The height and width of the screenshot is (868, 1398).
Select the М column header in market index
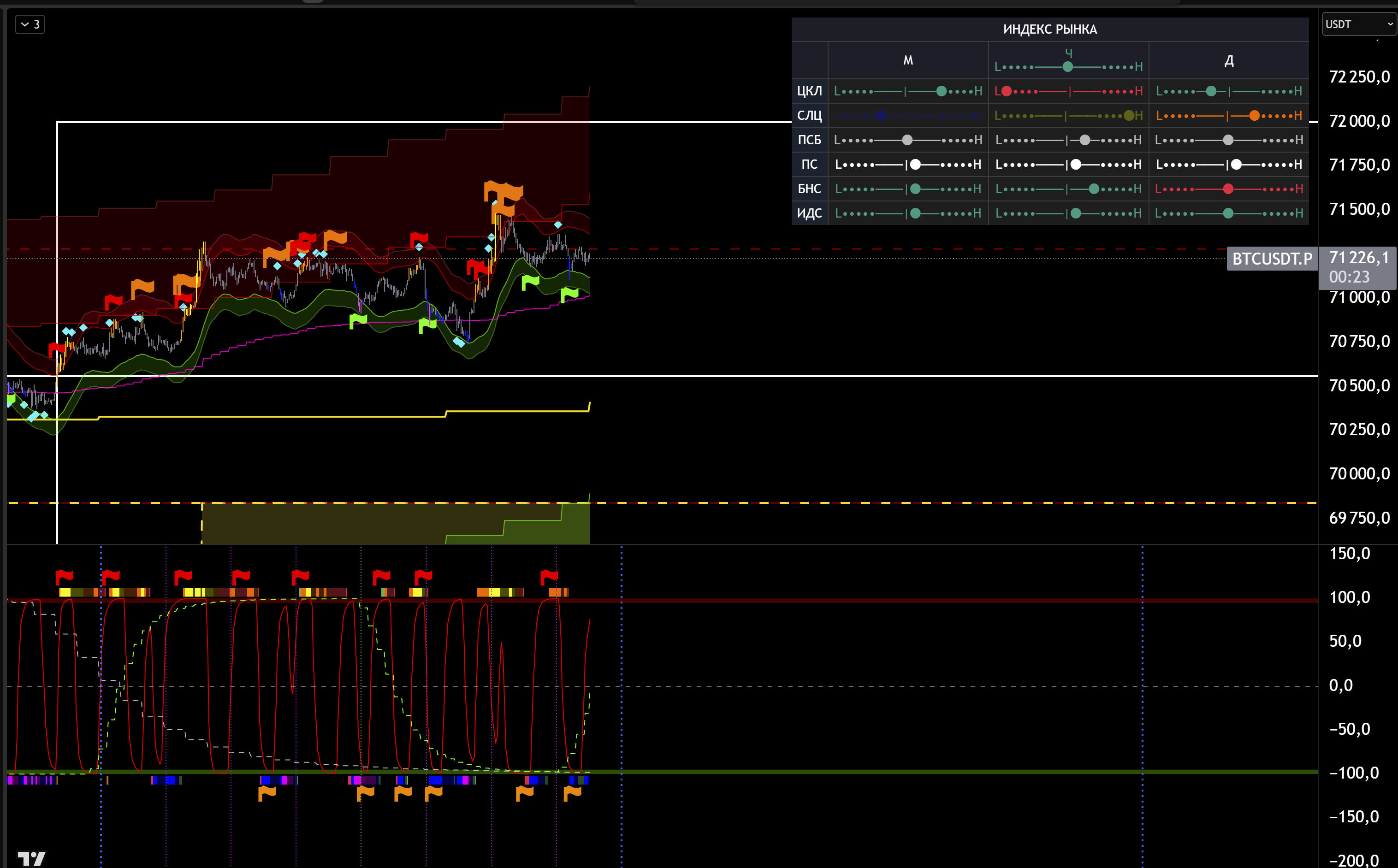[x=908, y=60]
